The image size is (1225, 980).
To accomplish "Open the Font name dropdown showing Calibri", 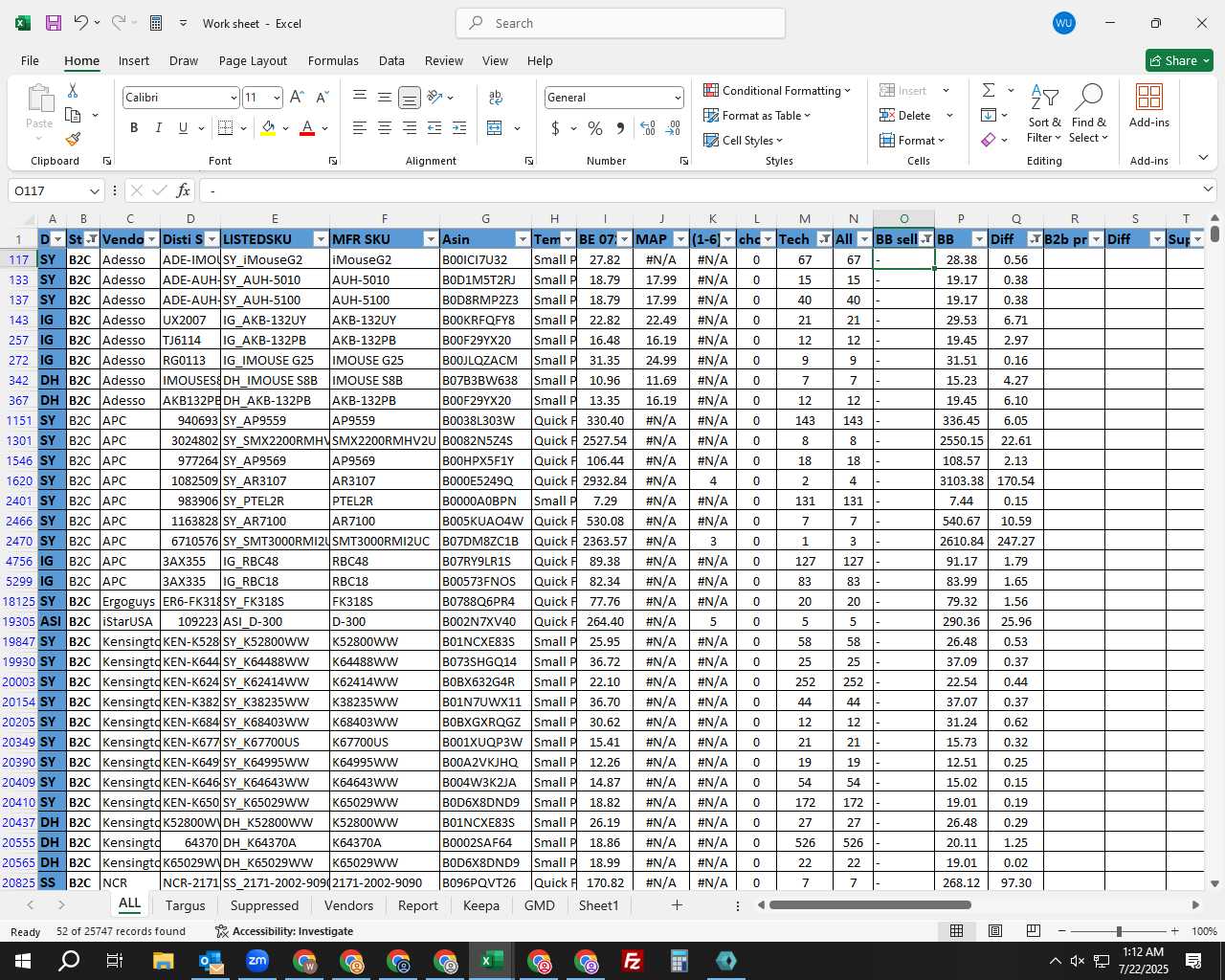I will coord(233,98).
